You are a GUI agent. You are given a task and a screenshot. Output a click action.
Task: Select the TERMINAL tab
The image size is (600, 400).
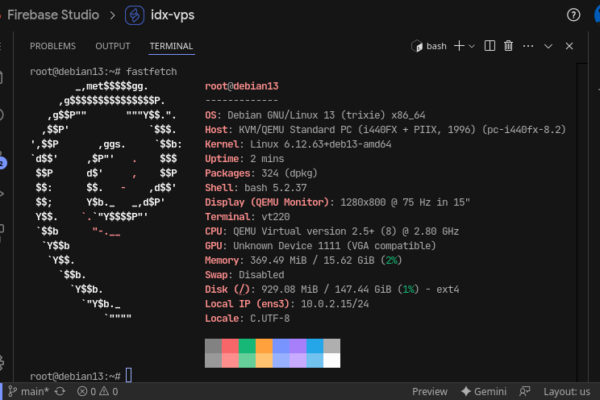click(x=171, y=46)
